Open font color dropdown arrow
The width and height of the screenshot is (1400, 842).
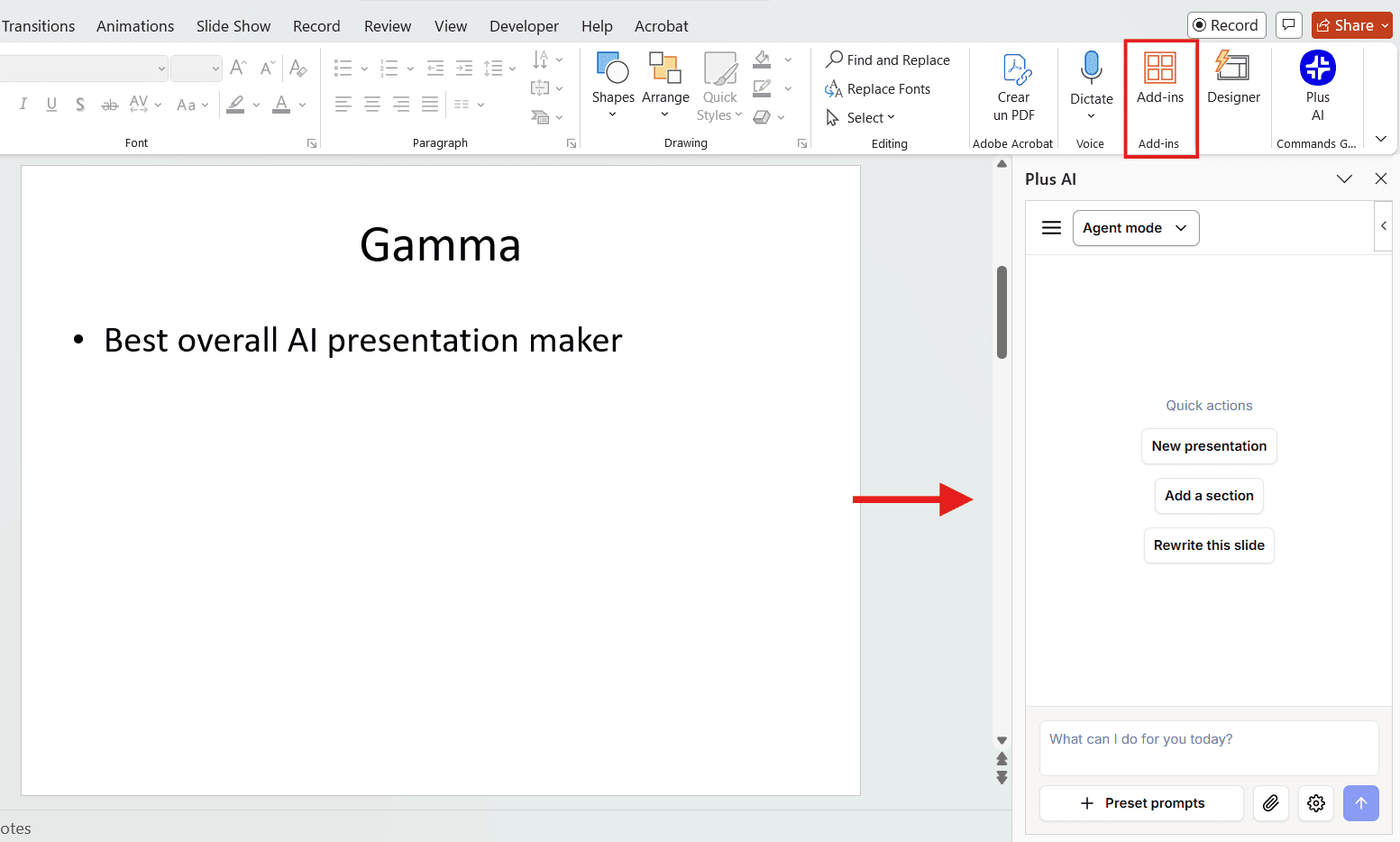pyautogui.click(x=302, y=105)
